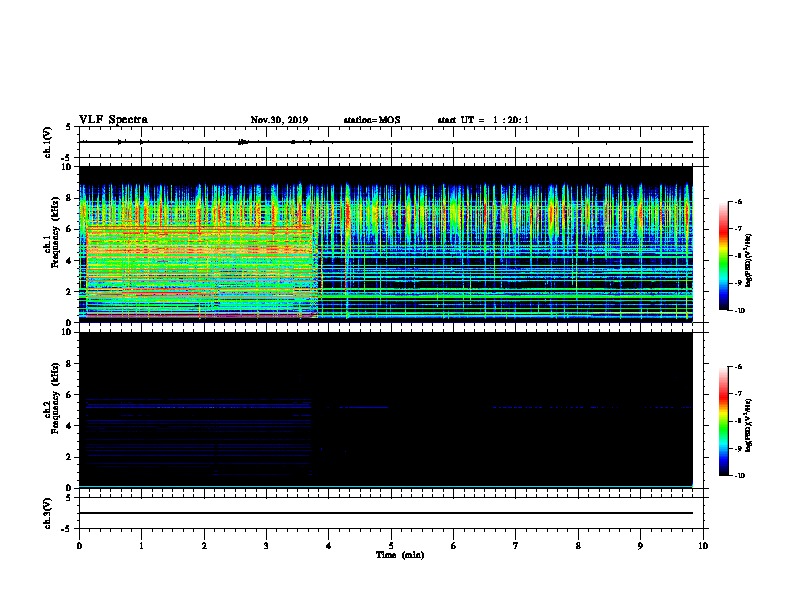
Task: Click the '8' tick on the time axis
Action: tap(578, 546)
